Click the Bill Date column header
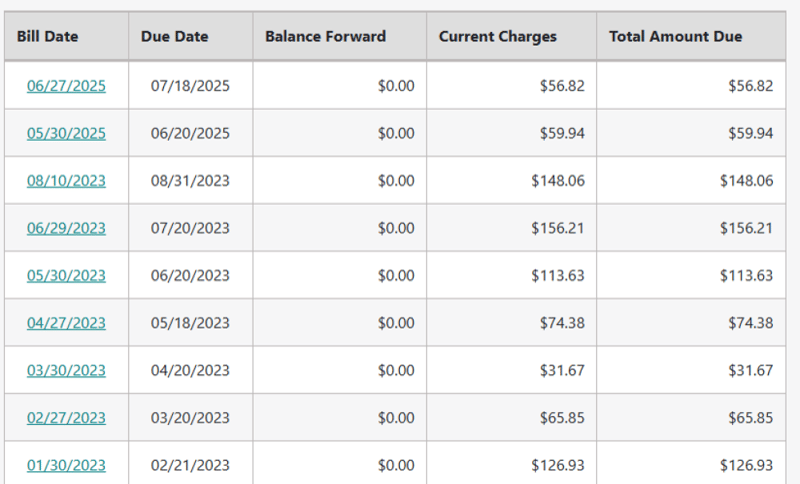 coord(48,37)
